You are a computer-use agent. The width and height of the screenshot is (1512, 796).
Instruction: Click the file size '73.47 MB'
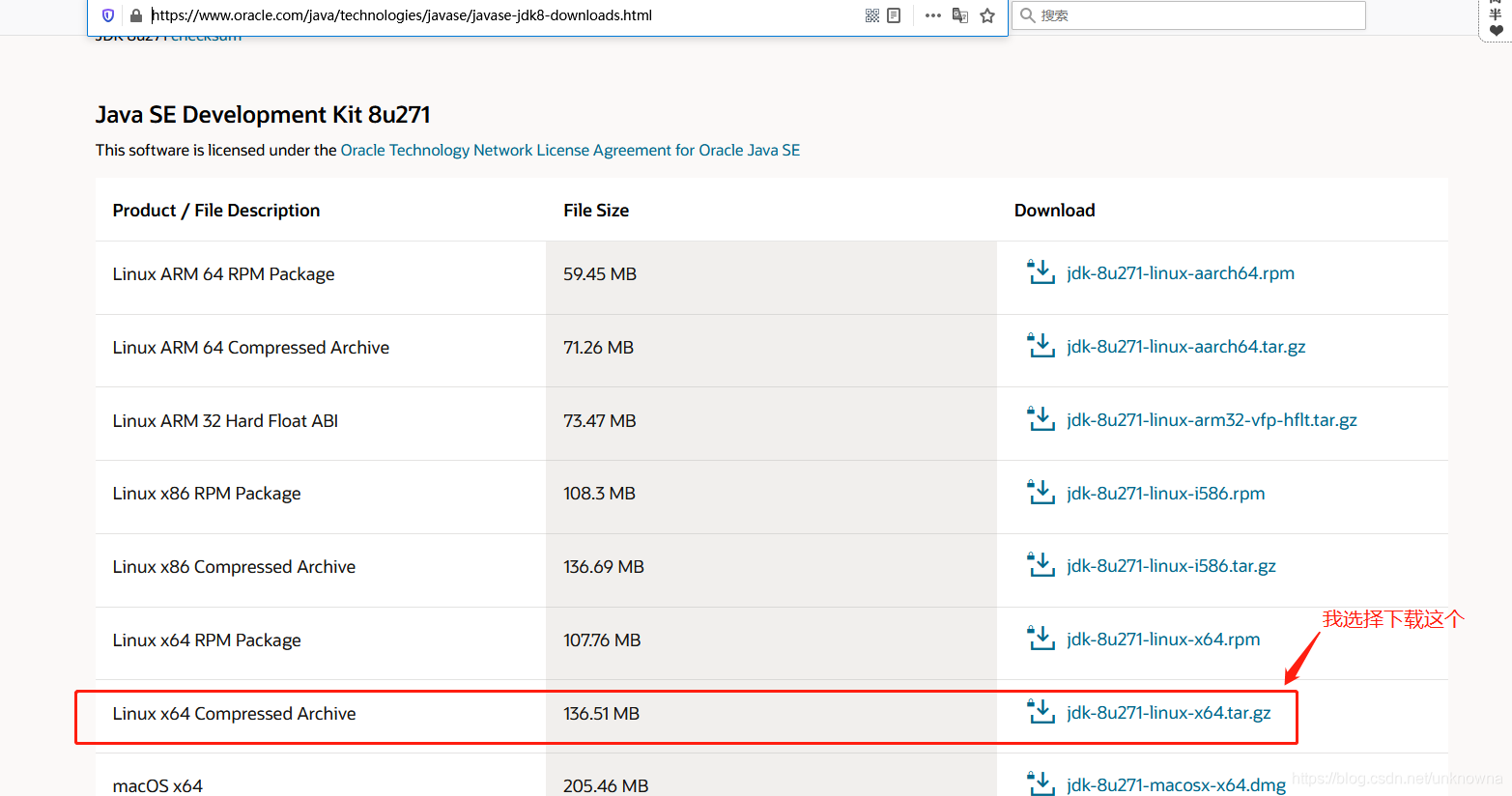[x=600, y=421]
